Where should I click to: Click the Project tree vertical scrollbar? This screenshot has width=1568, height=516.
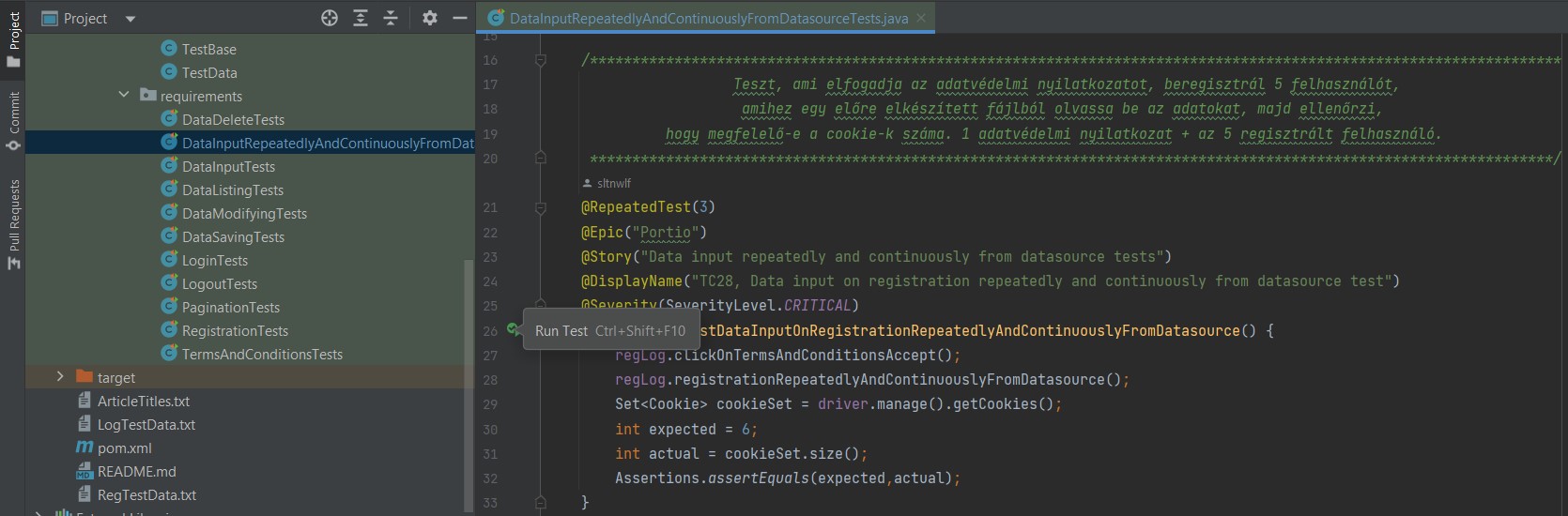coord(469,385)
